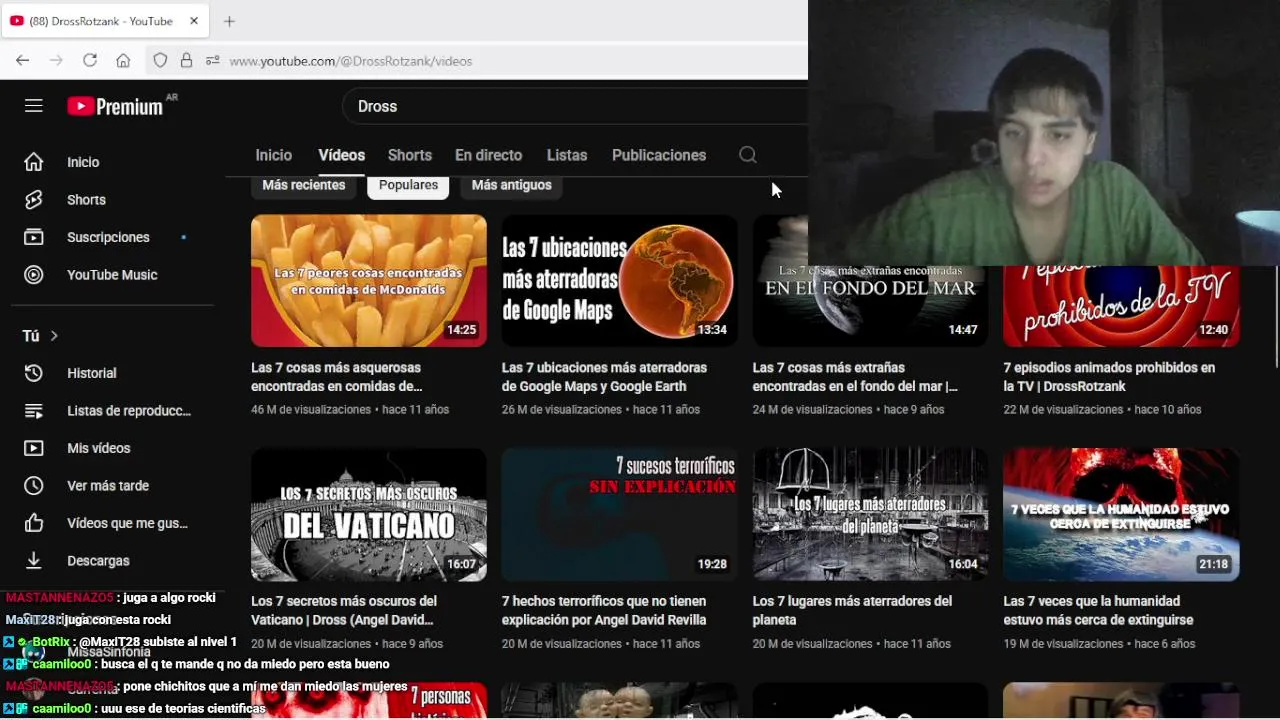Go back with browser back arrow
The height and width of the screenshot is (720, 1280).
coord(22,61)
